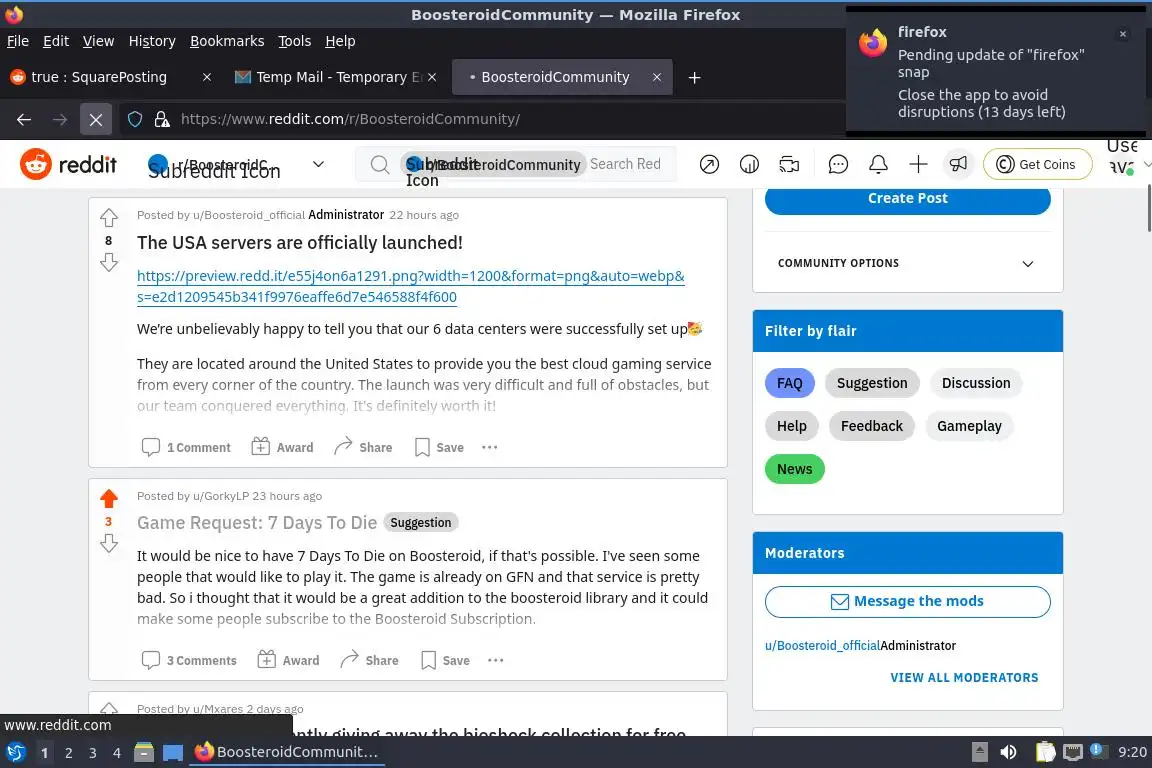The height and width of the screenshot is (768, 1152).
Task: Open the All communities chart icon
Action: click(x=749, y=165)
